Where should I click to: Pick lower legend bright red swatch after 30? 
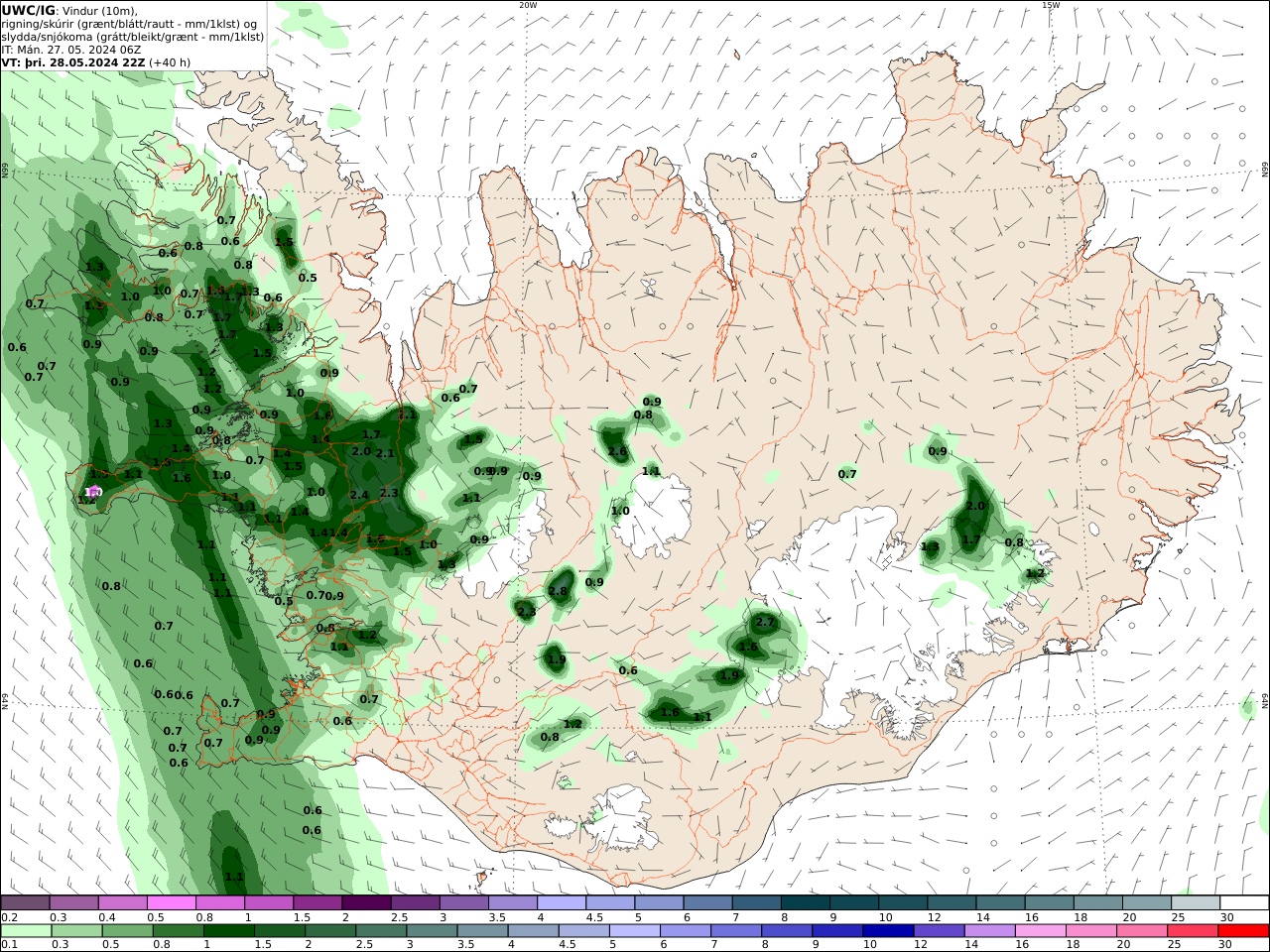coord(1243,930)
